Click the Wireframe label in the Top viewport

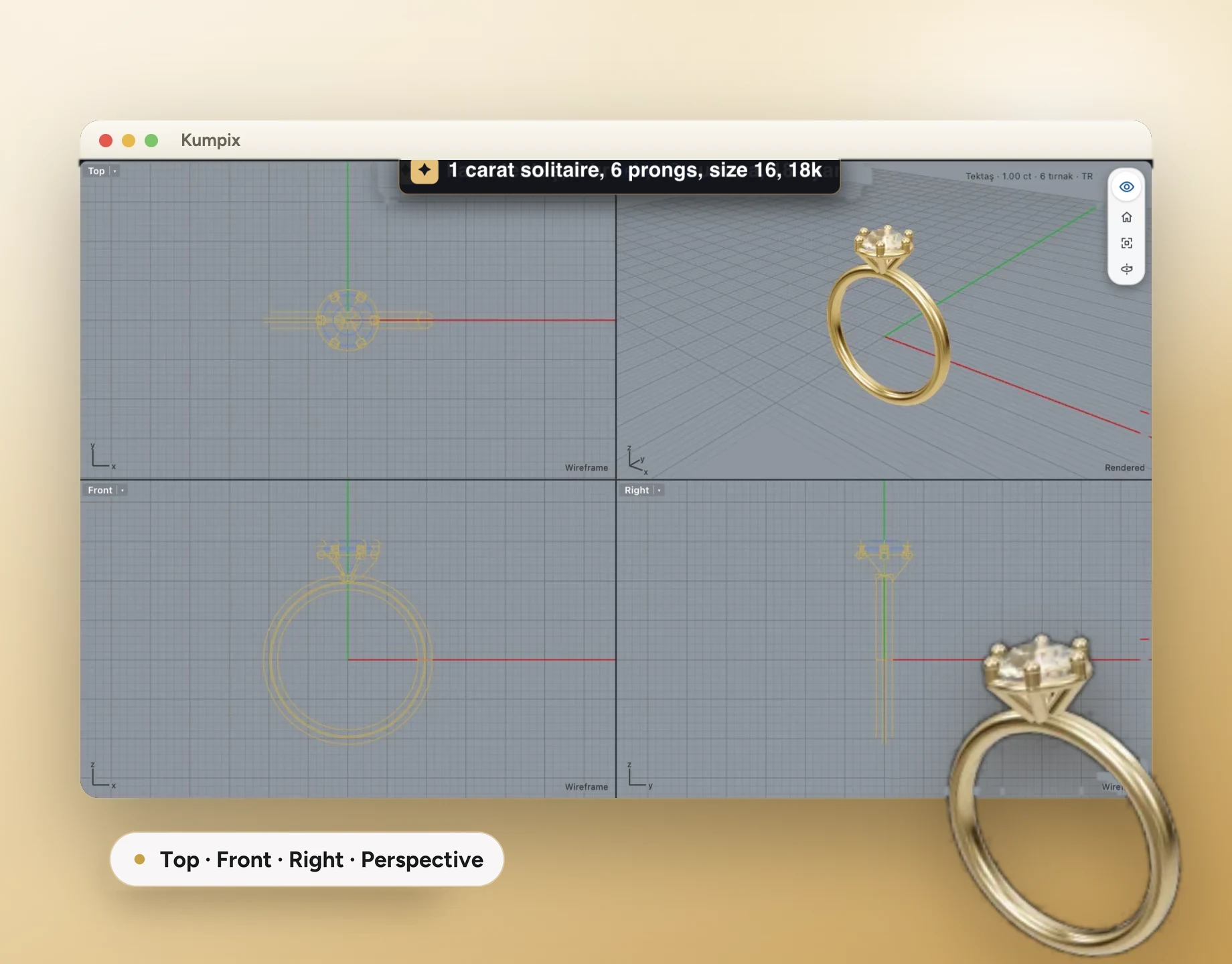pyautogui.click(x=587, y=467)
